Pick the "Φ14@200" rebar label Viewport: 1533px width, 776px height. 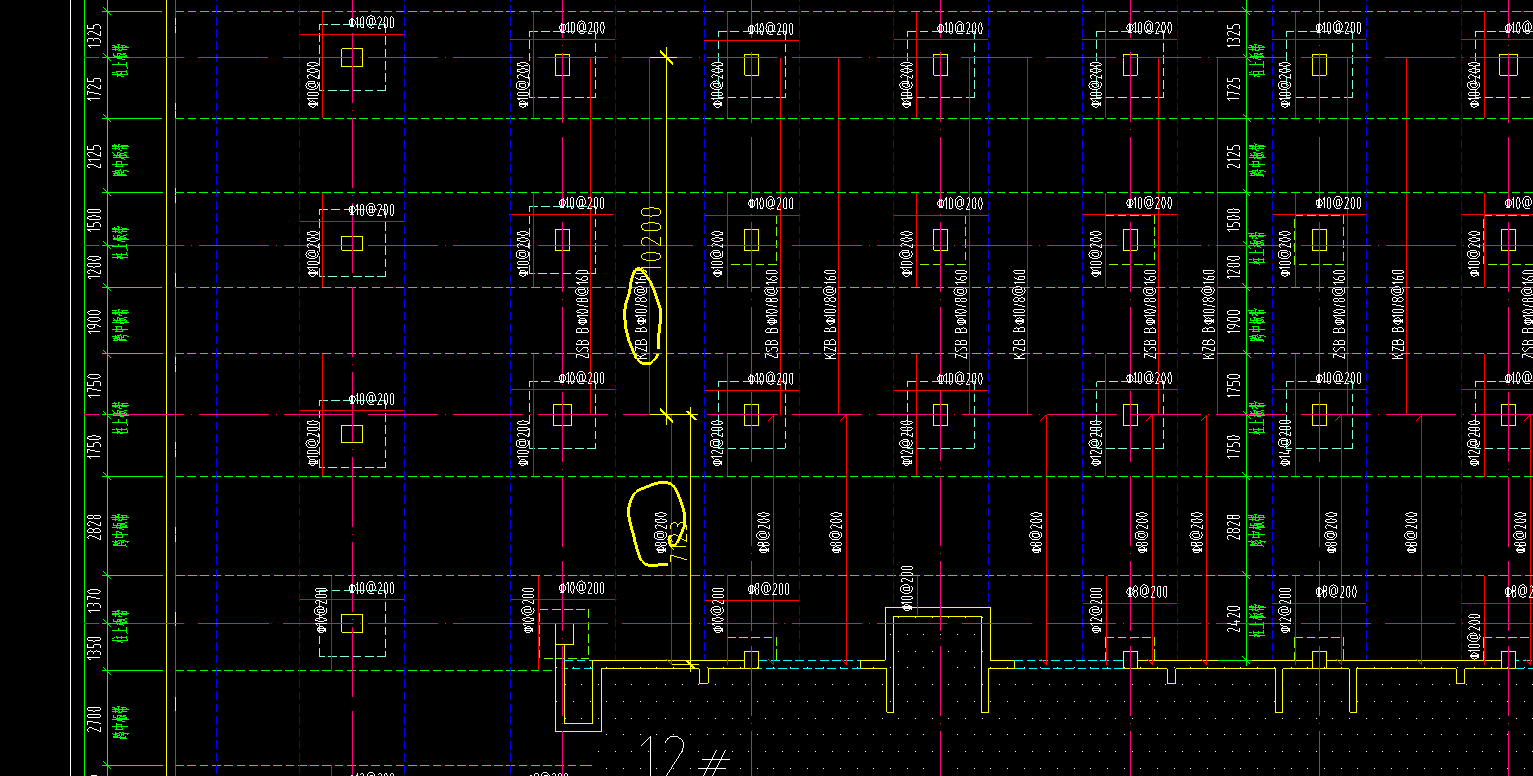click(1285, 441)
